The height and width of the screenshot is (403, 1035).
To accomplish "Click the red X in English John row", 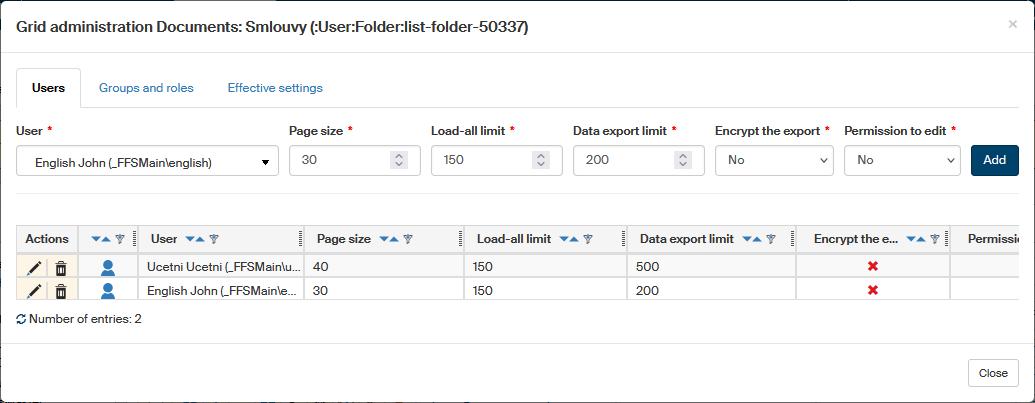I will [872, 290].
